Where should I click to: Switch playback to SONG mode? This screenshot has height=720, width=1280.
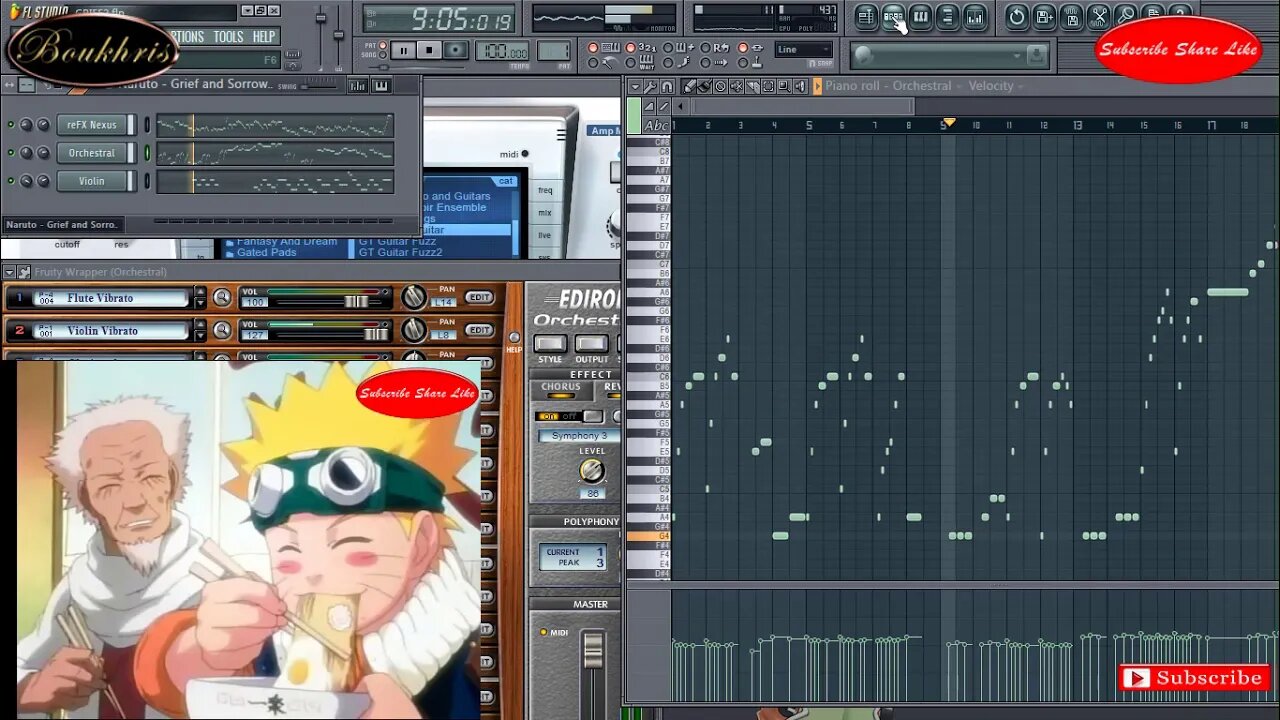pos(382,55)
